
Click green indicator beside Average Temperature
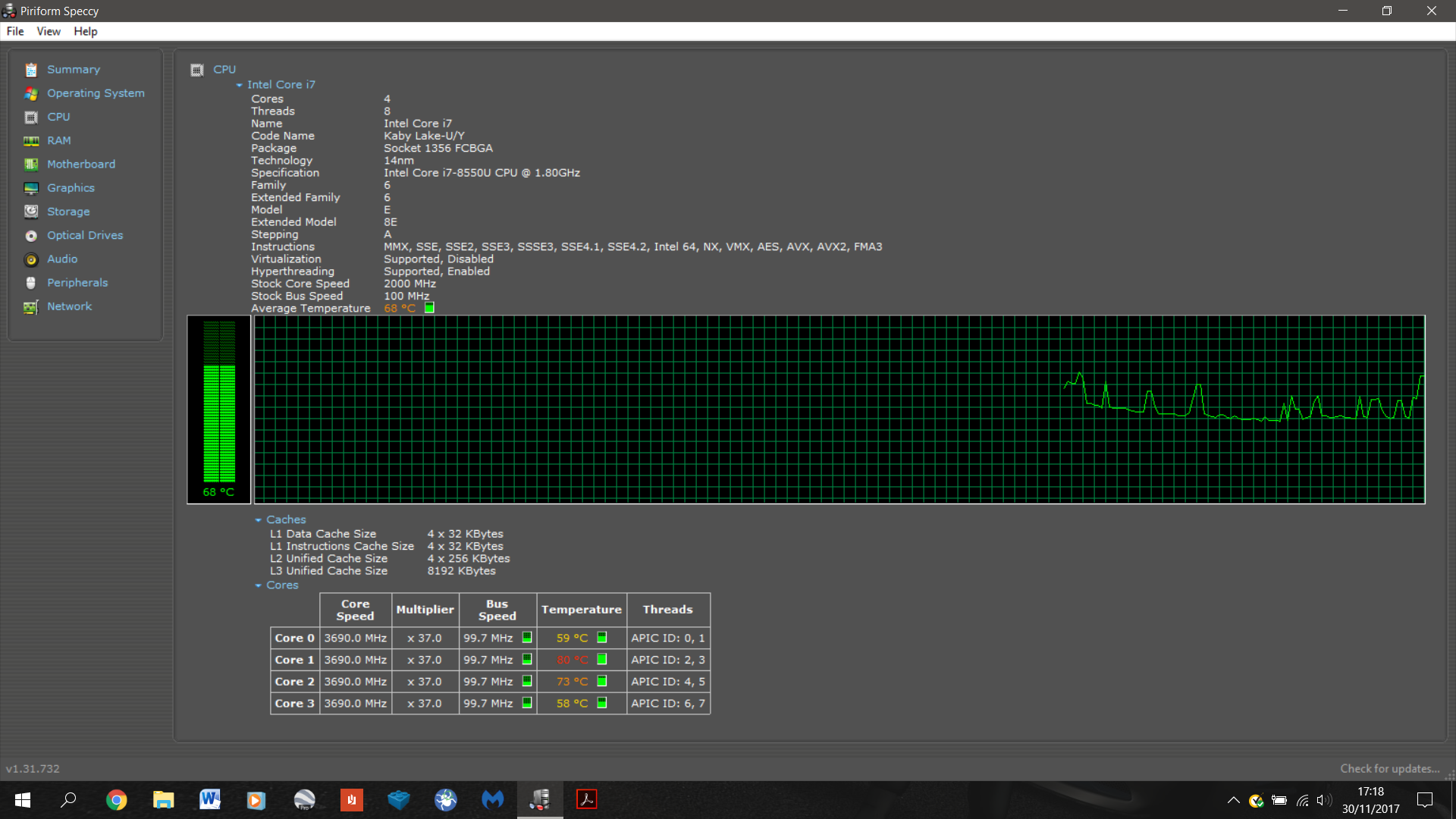(429, 308)
